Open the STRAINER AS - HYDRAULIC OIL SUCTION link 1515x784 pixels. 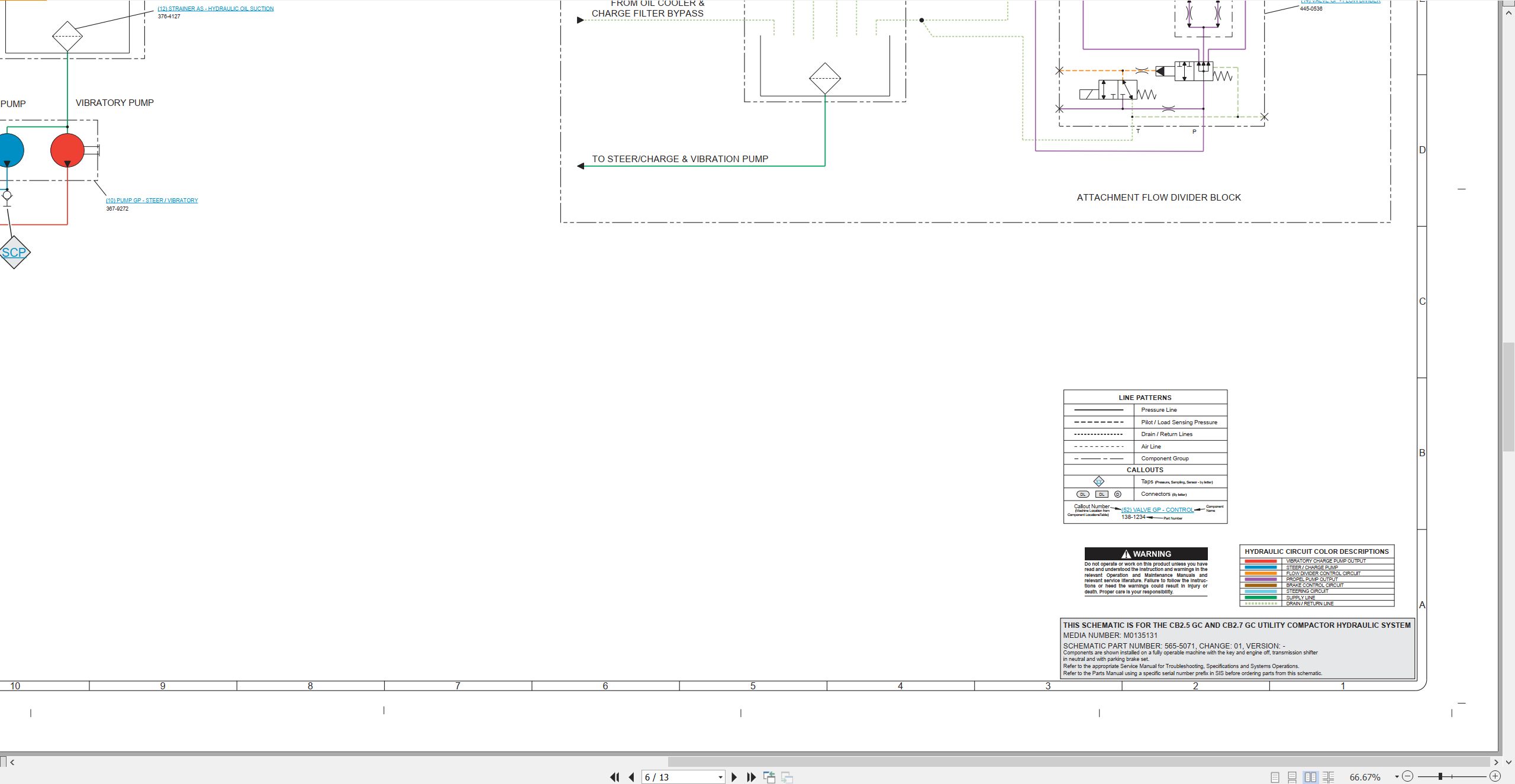pyautogui.click(x=215, y=9)
